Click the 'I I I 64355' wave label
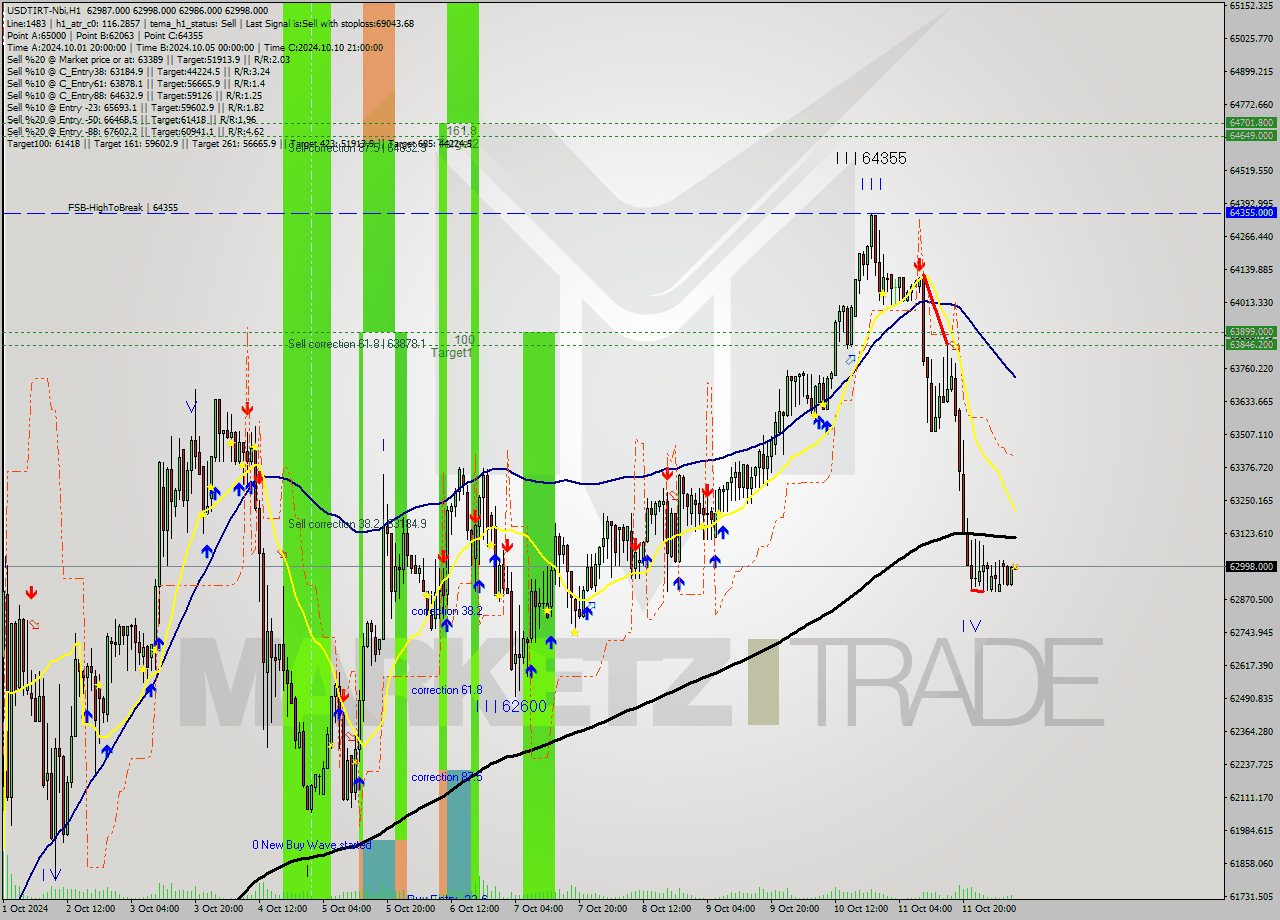This screenshot has width=1280, height=920. (872, 158)
